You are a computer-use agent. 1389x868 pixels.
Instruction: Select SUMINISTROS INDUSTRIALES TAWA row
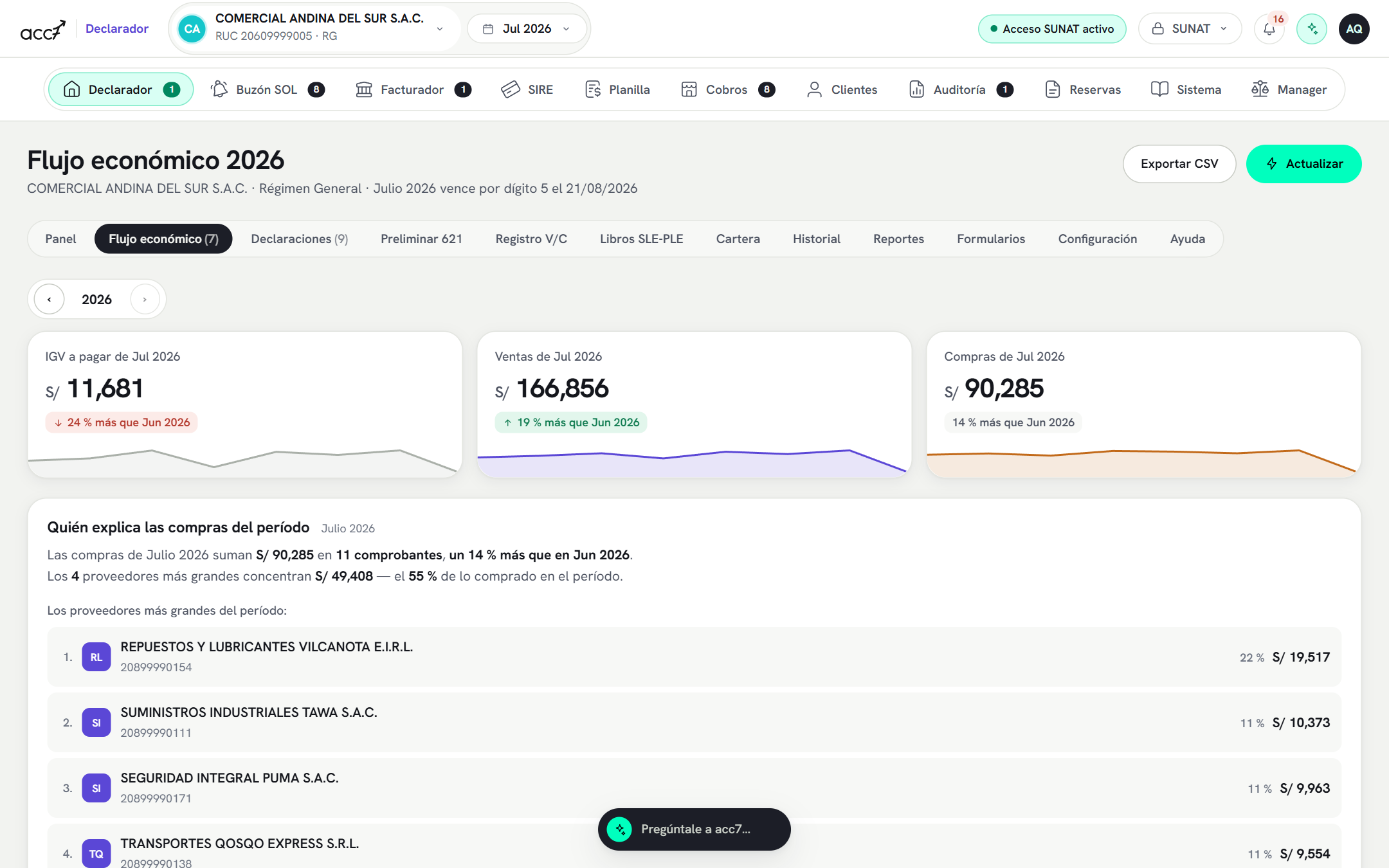pos(694,723)
